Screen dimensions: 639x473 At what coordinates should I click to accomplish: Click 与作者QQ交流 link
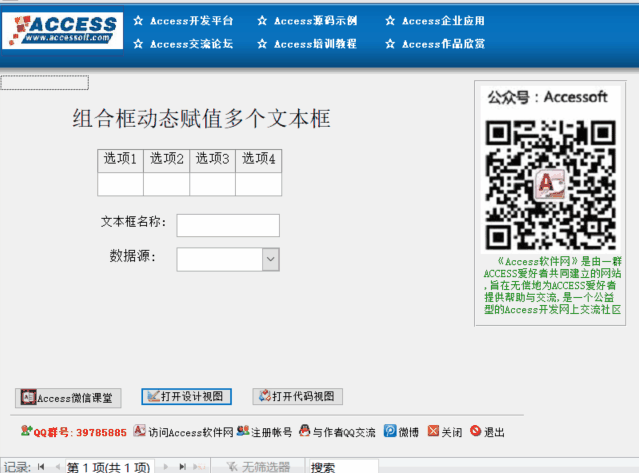tap(344, 432)
